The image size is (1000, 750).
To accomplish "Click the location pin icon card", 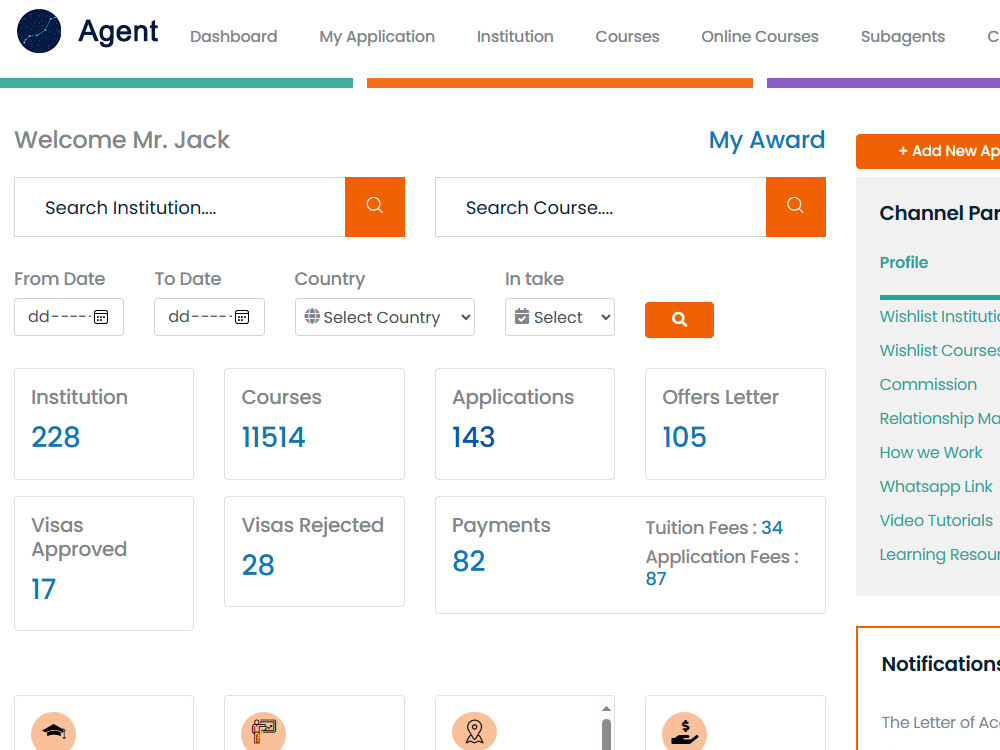I will click(x=474, y=732).
